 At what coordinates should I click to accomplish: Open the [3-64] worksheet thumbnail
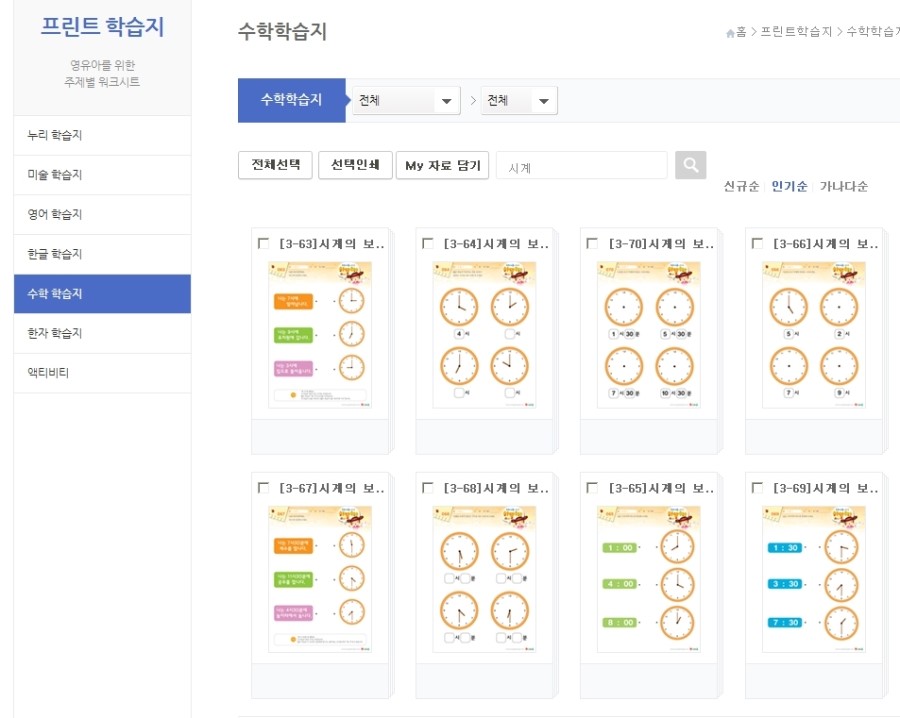pyautogui.click(x=484, y=335)
